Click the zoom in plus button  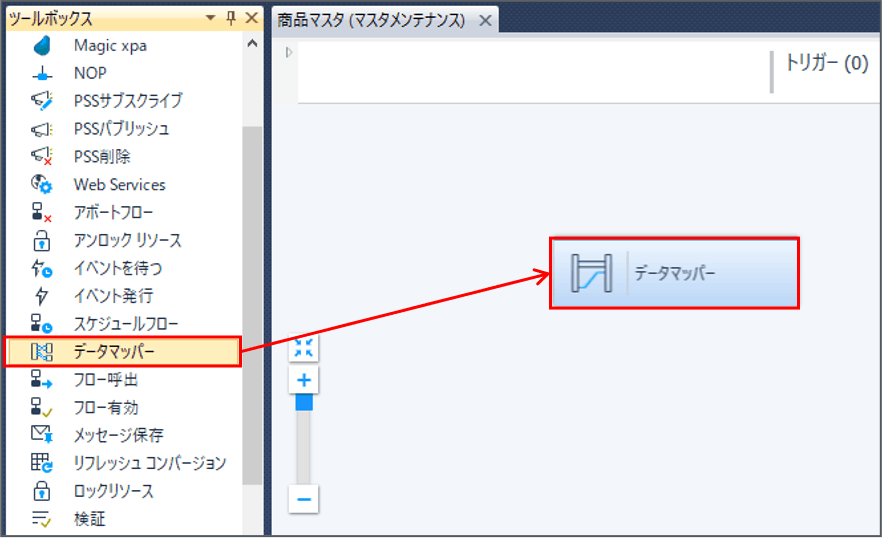[x=304, y=381]
